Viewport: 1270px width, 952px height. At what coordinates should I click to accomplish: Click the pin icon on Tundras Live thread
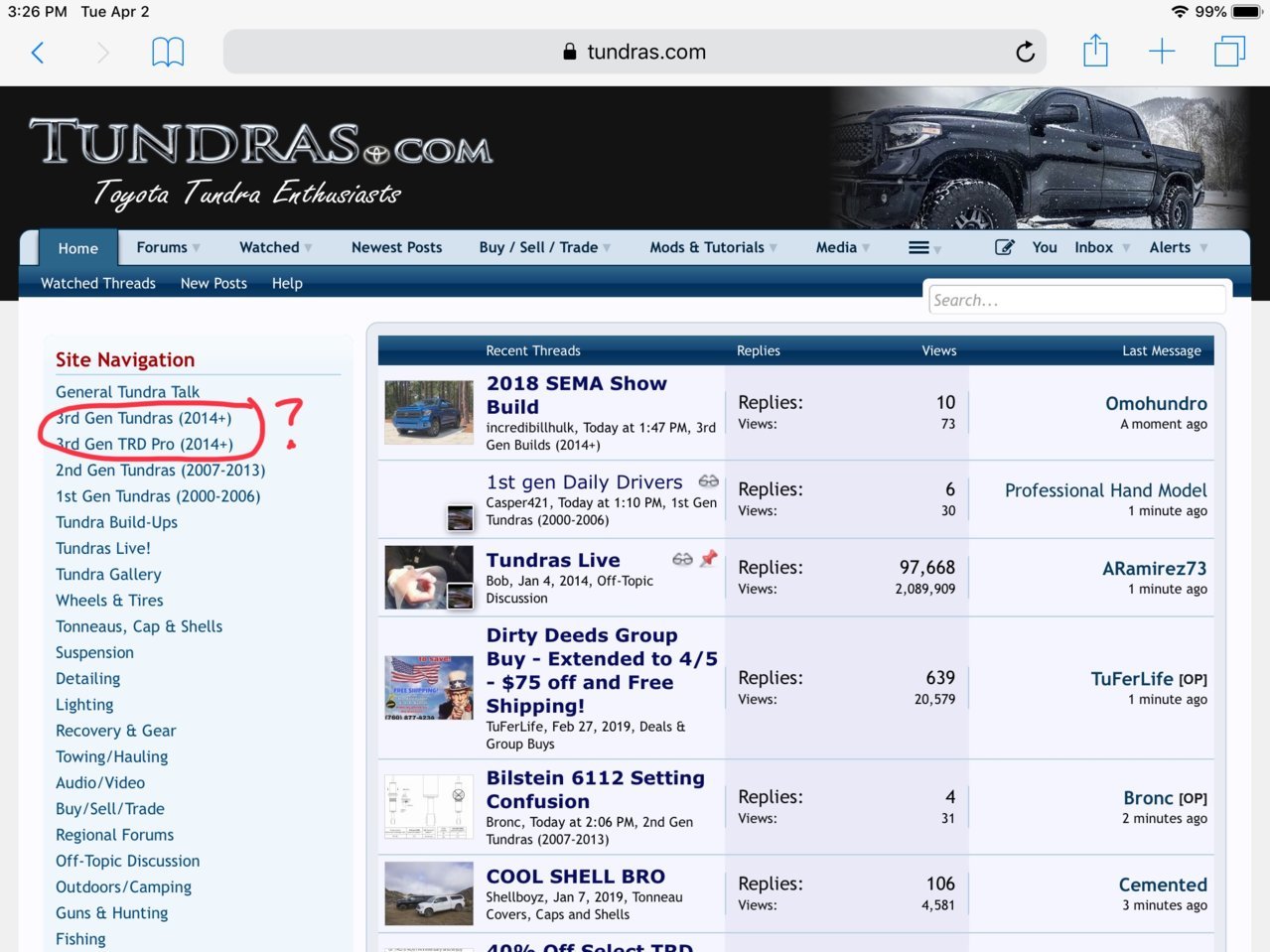708,559
